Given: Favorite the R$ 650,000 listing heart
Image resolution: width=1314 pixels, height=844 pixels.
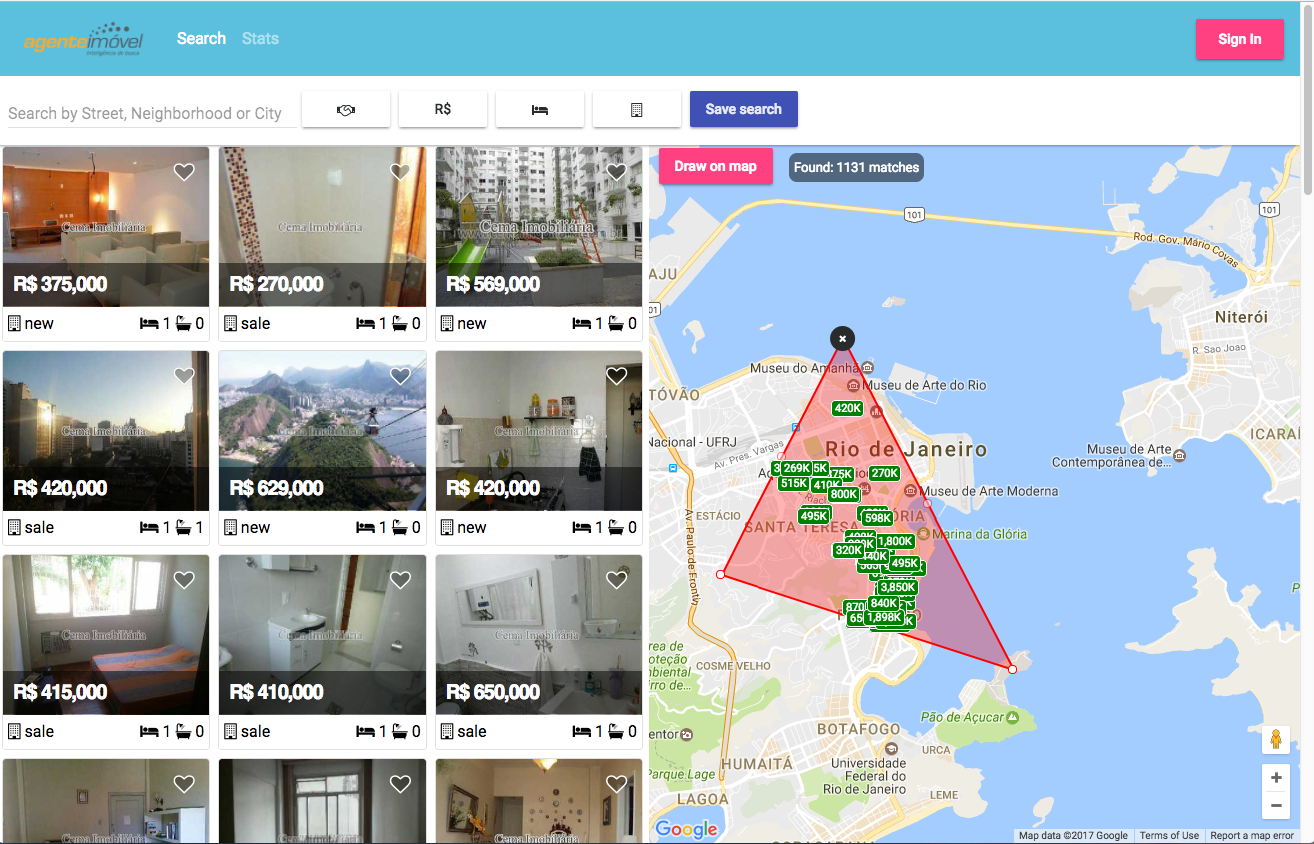Looking at the screenshot, I should (616, 580).
